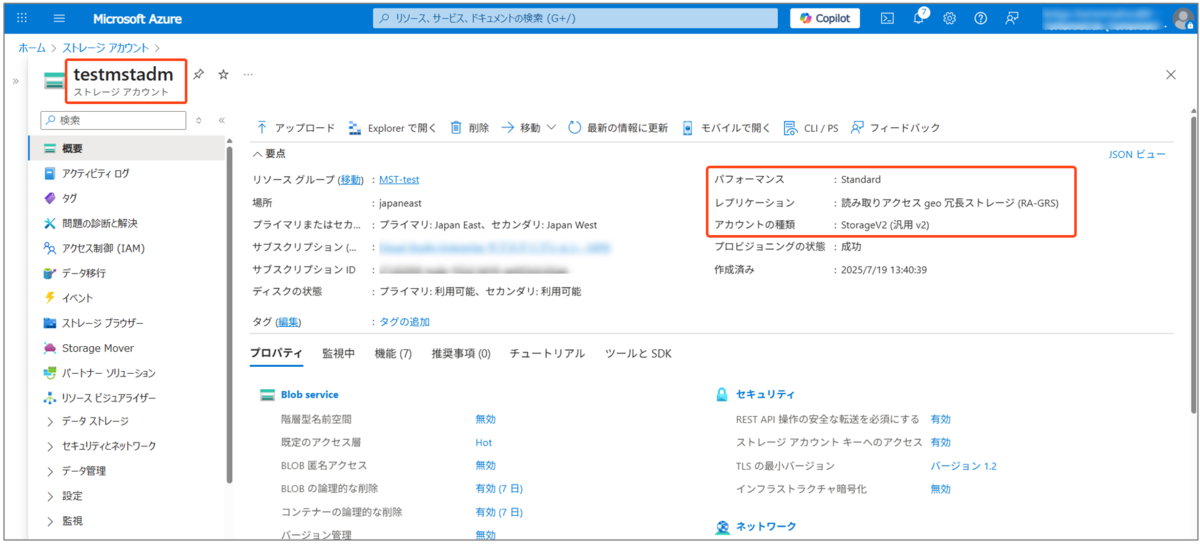The width and height of the screenshot is (1200, 544).
Task: Open the feedback person icon in header
Action: click(1012, 18)
